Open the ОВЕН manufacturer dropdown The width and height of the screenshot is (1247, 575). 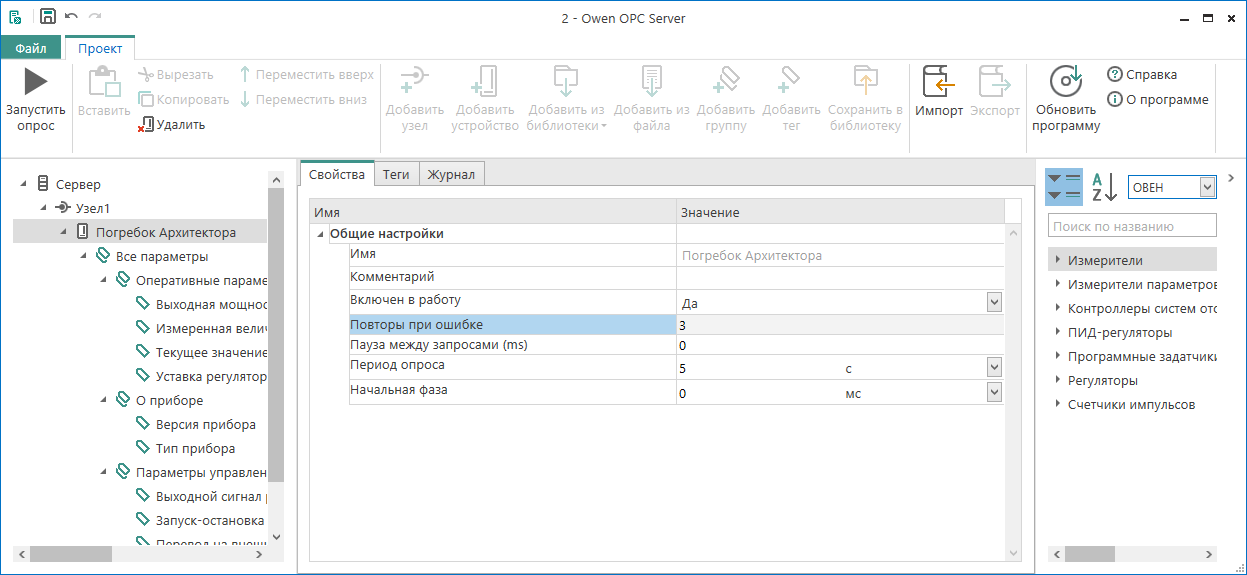tap(1207, 187)
